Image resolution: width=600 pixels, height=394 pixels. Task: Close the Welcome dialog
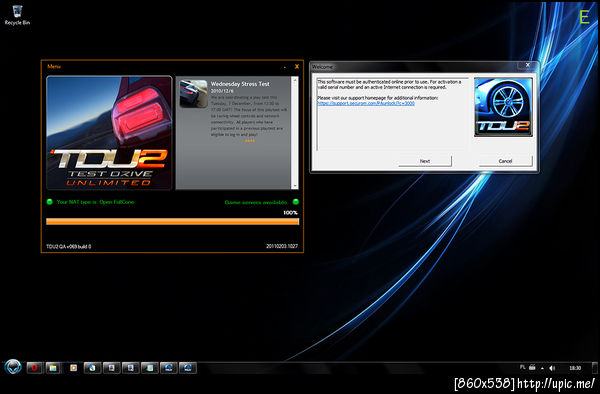[x=527, y=65]
